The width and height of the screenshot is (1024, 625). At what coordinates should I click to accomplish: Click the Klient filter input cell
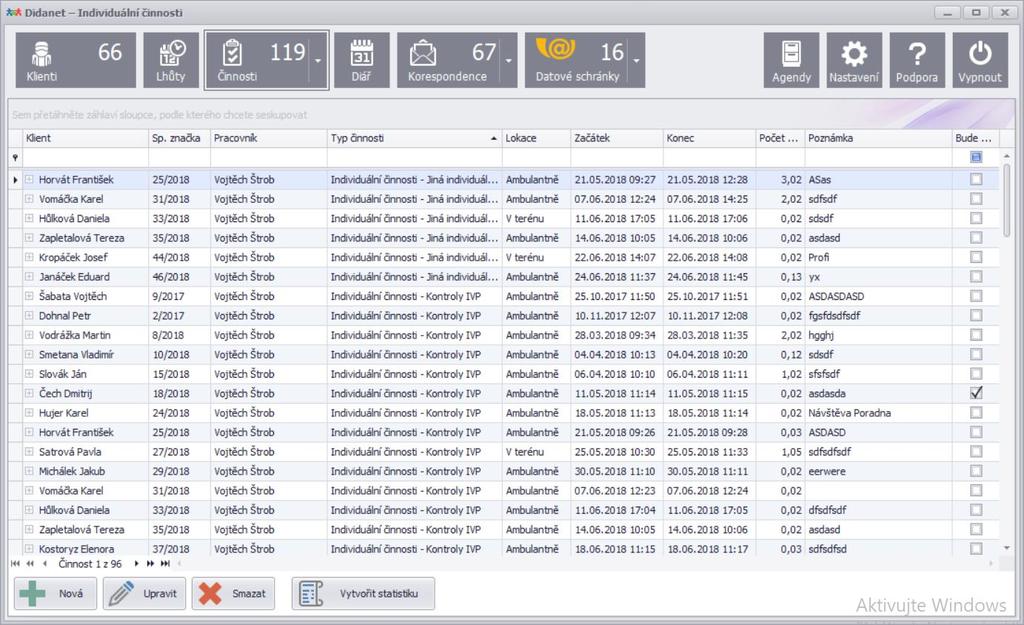[x=85, y=157]
